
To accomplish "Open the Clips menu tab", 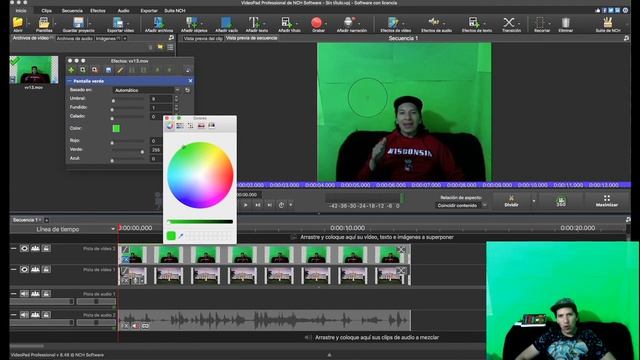I will (47, 11).
